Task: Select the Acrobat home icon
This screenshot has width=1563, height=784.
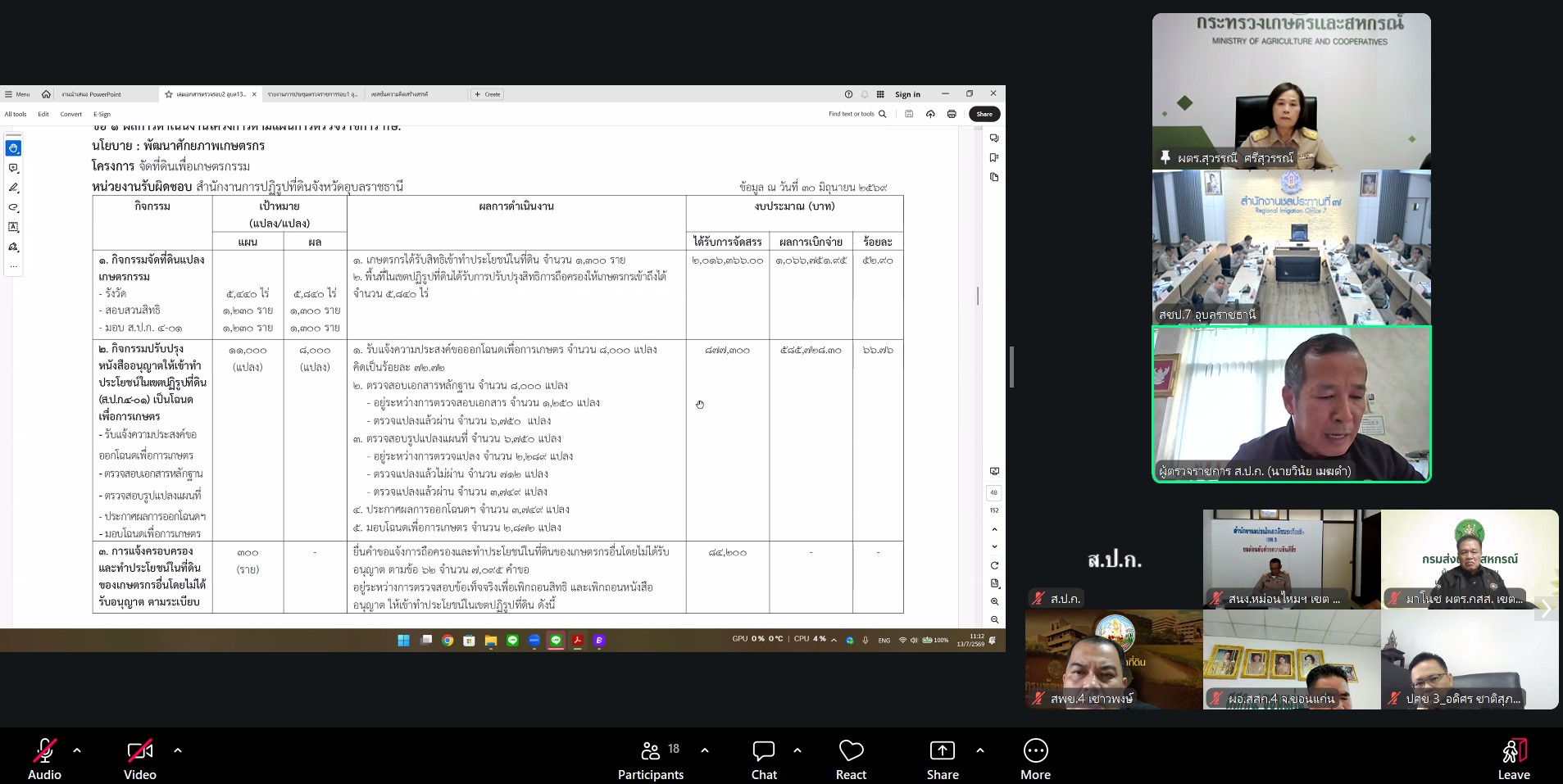Action: click(x=46, y=94)
